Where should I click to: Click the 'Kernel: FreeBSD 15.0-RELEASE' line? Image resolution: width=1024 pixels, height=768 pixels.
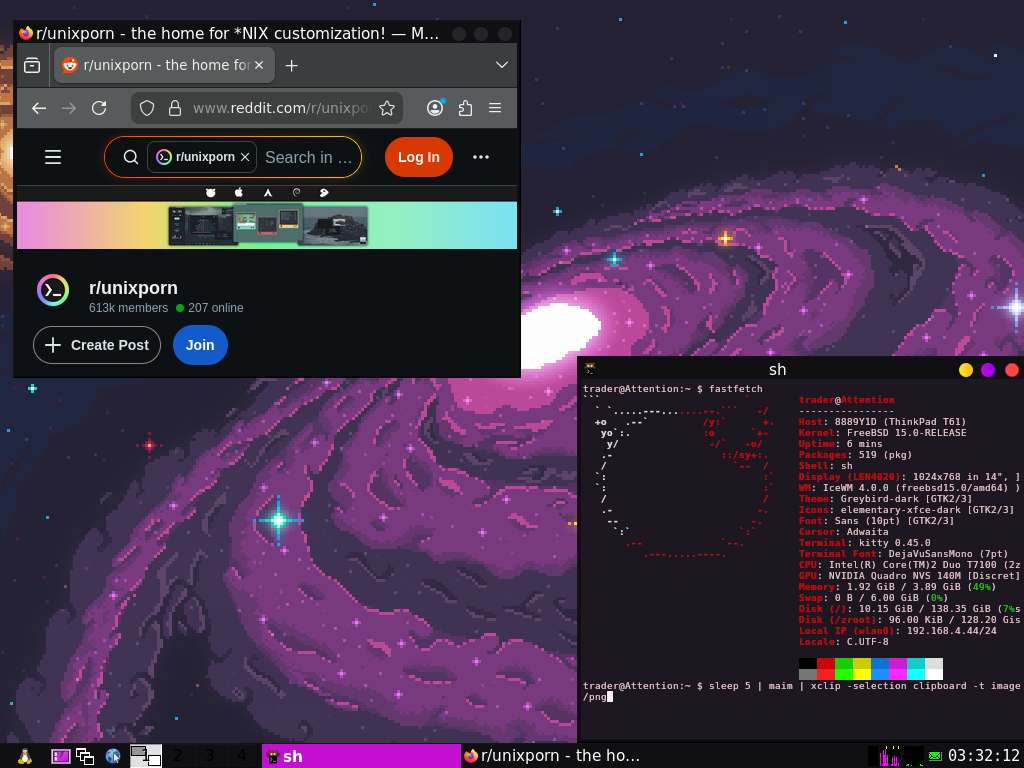(x=882, y=433)
